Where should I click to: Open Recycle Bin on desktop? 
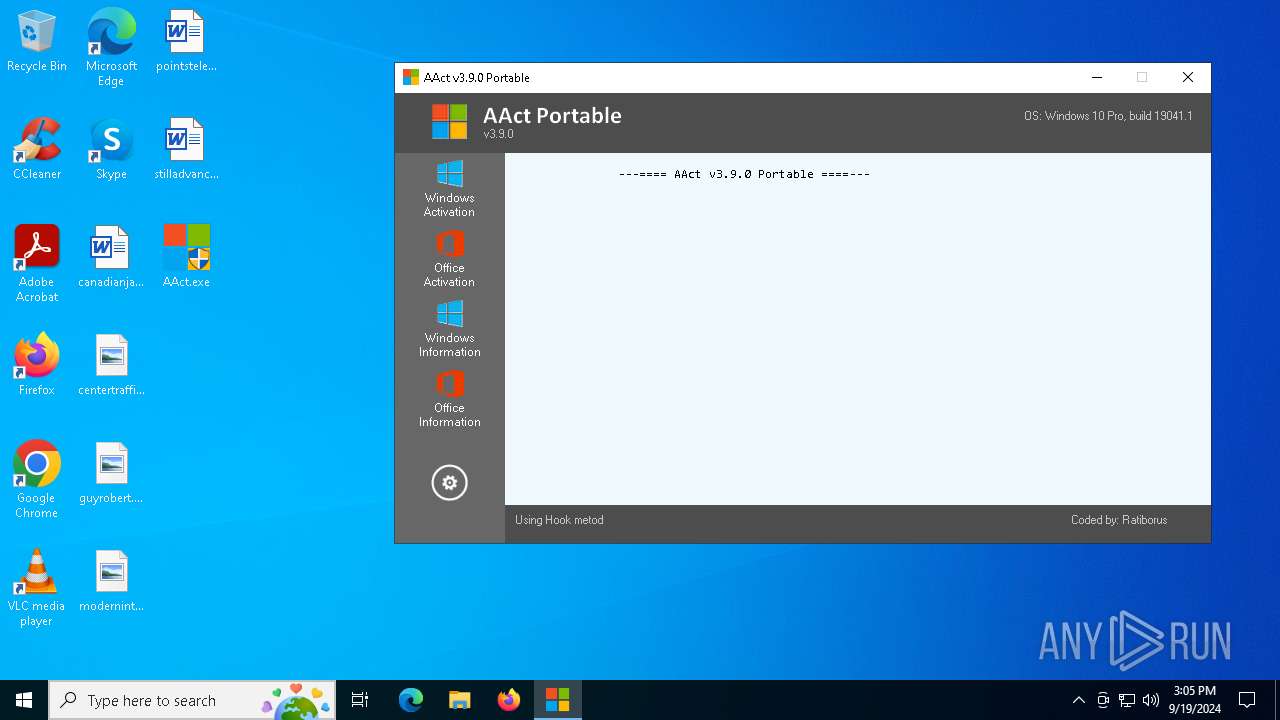coord(37,42)
